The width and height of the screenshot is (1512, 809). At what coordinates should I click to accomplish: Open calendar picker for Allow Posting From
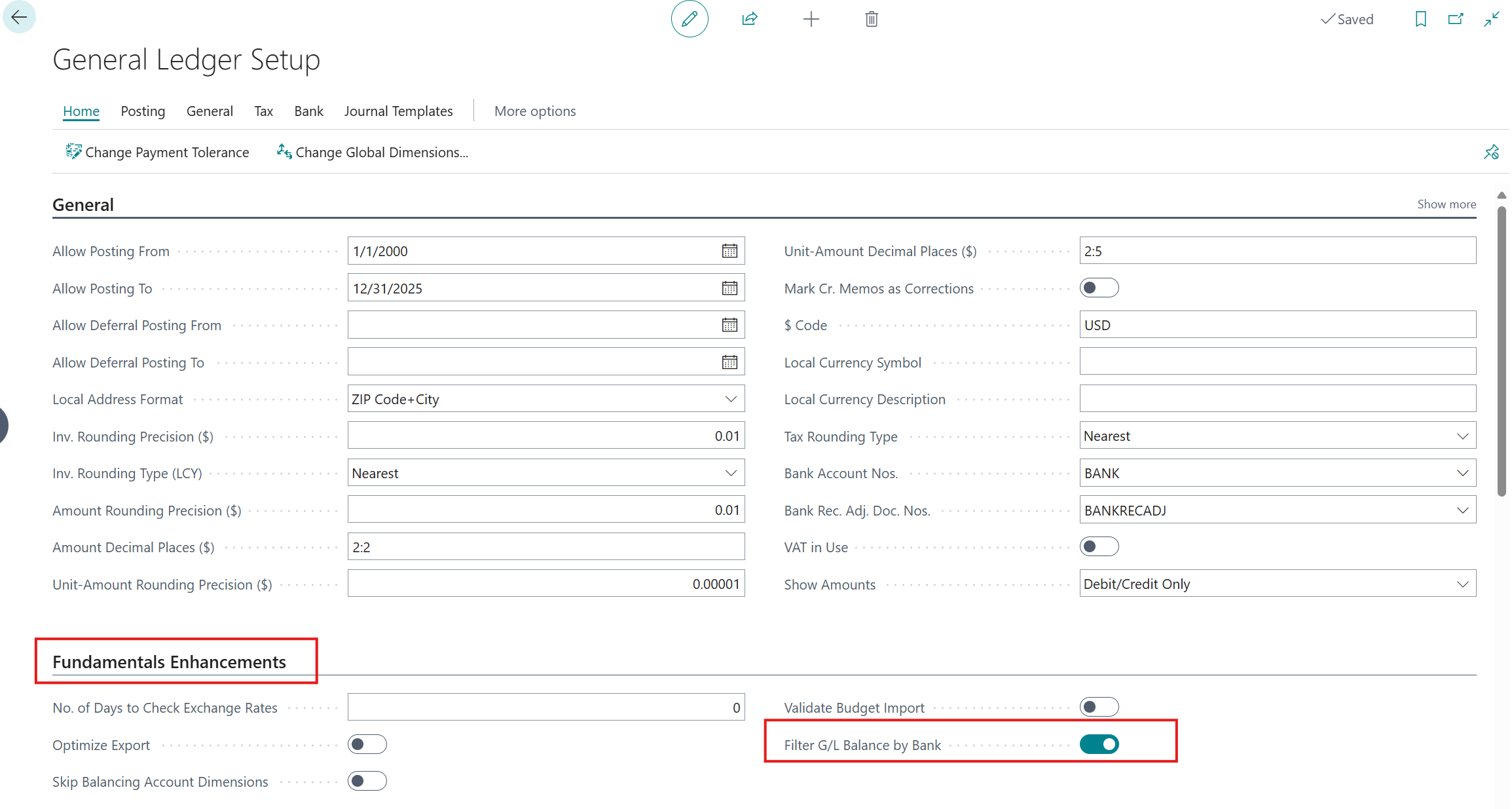click(x=729, y=251)
